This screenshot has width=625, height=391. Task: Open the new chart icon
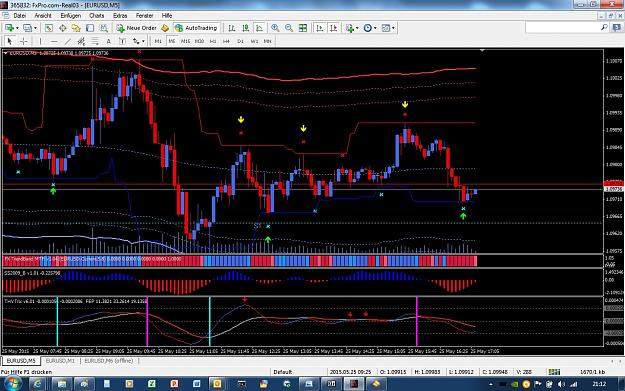[x=9, y=28]
